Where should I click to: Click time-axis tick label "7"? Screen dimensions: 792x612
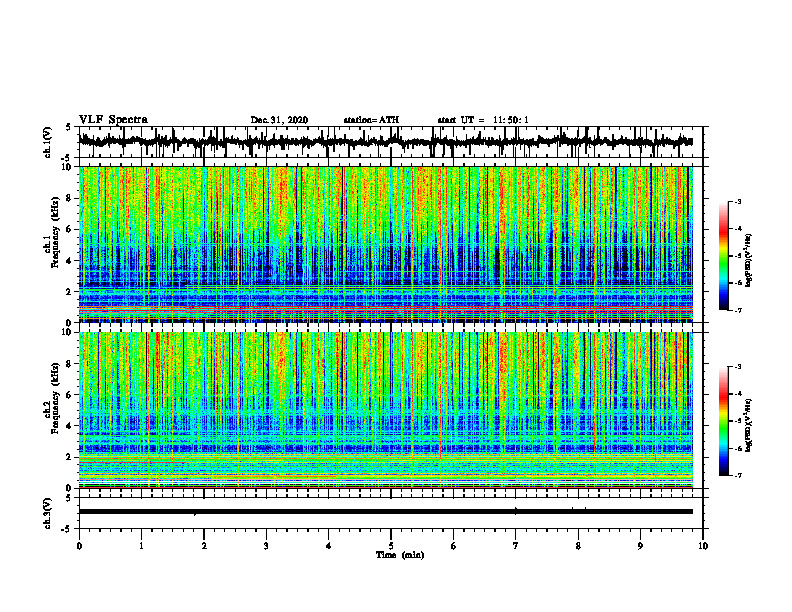[516, 546]
